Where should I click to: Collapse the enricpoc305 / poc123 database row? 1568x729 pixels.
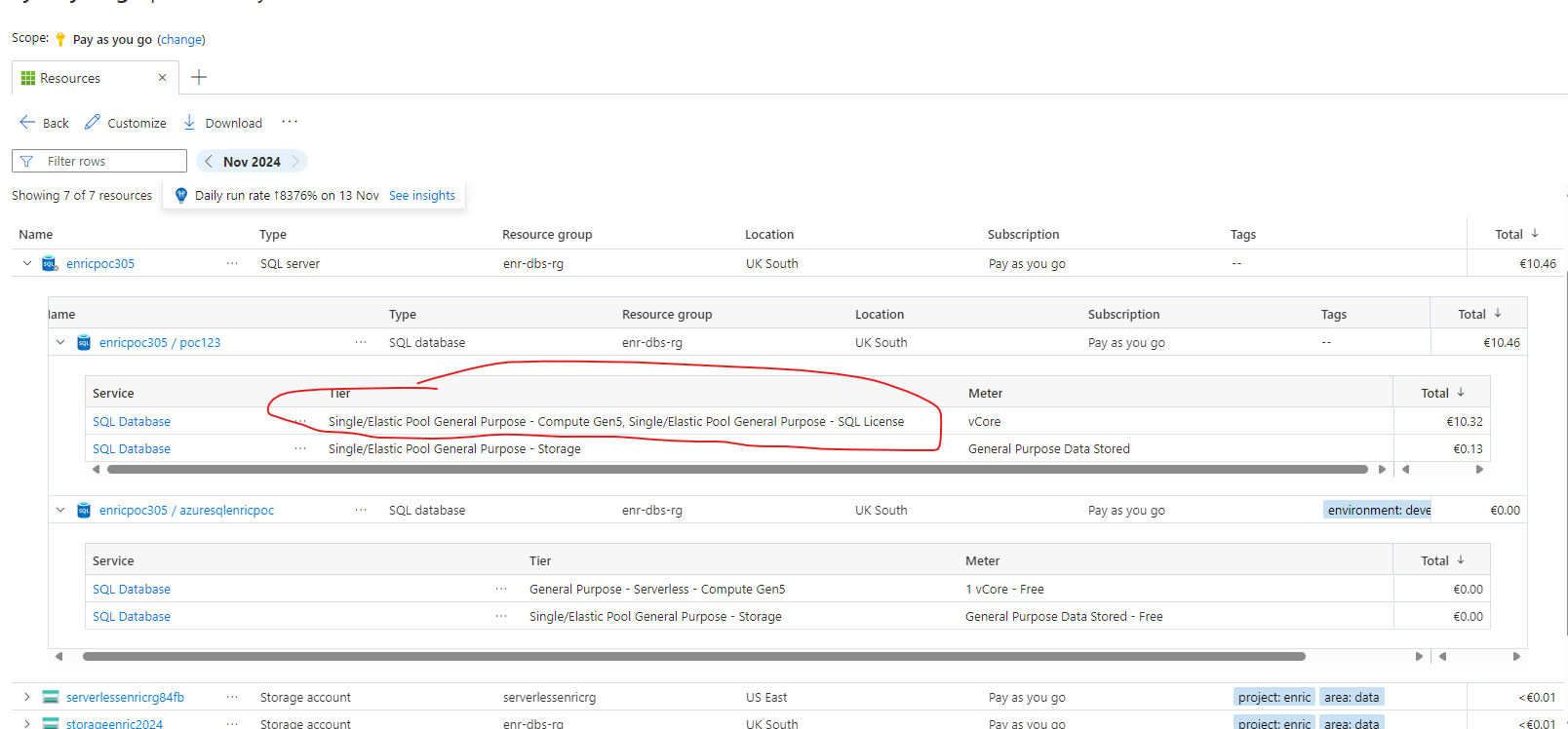pos(60,342)
